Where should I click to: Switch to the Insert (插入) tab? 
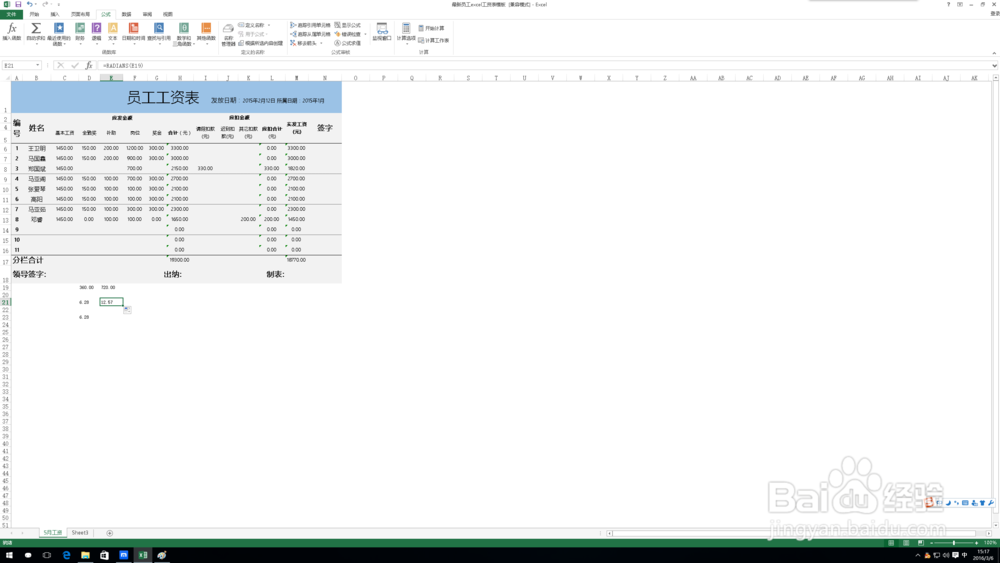pos(55,14)
